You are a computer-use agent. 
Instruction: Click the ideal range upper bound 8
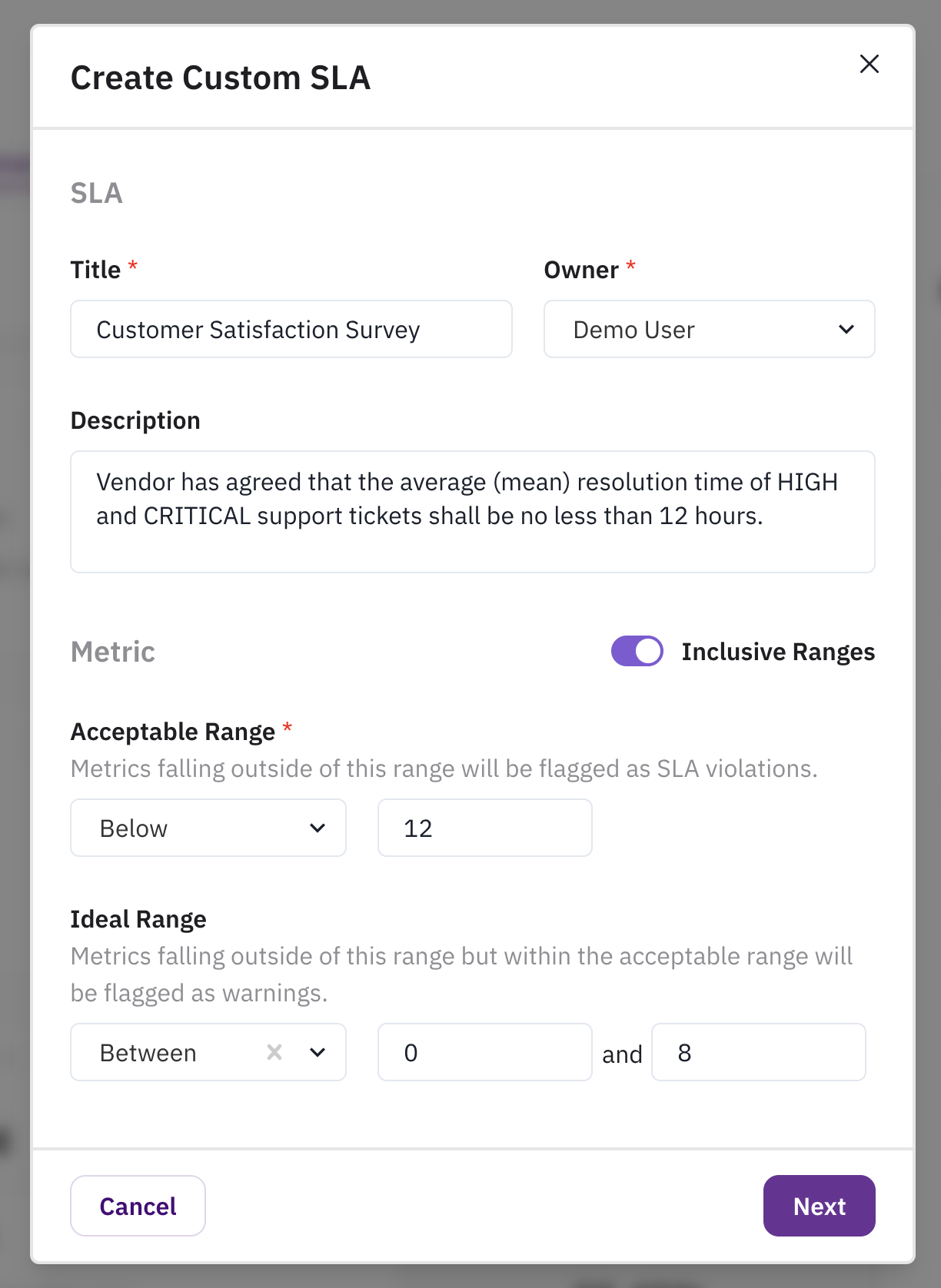click(x=758, y=1052)
